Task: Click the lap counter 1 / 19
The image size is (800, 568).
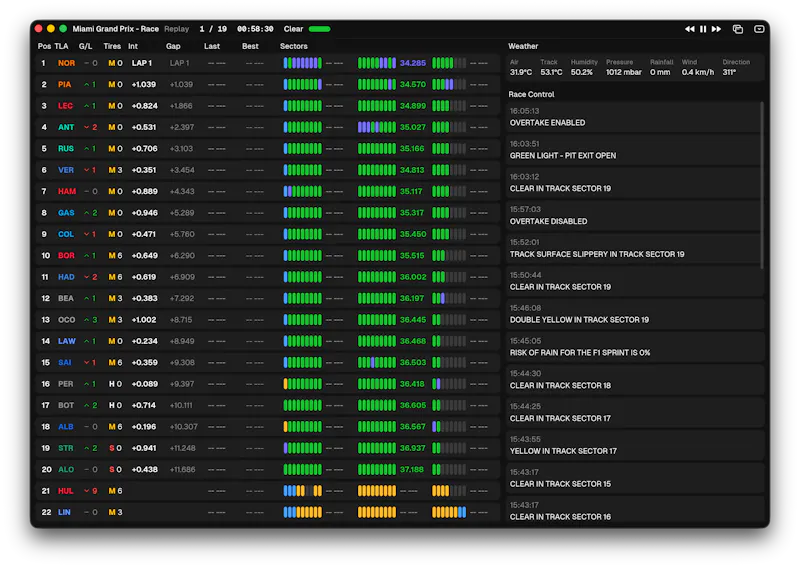Action: click(x=213, y=29)
